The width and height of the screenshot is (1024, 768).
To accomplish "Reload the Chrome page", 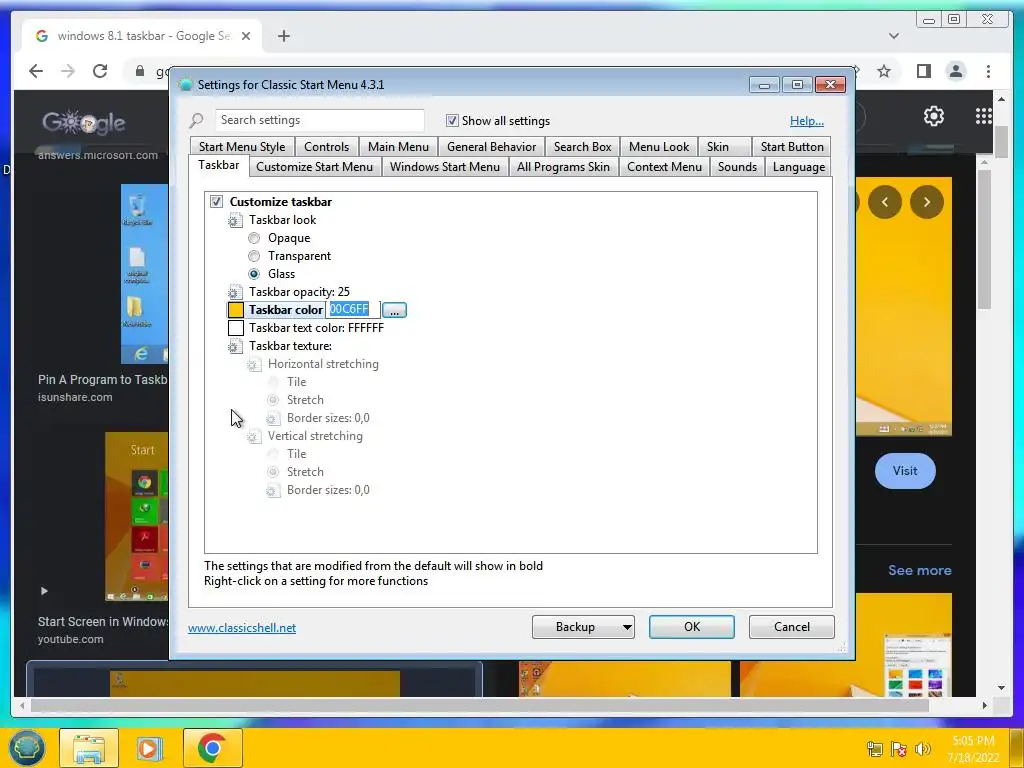I will [x=100, y=71].
